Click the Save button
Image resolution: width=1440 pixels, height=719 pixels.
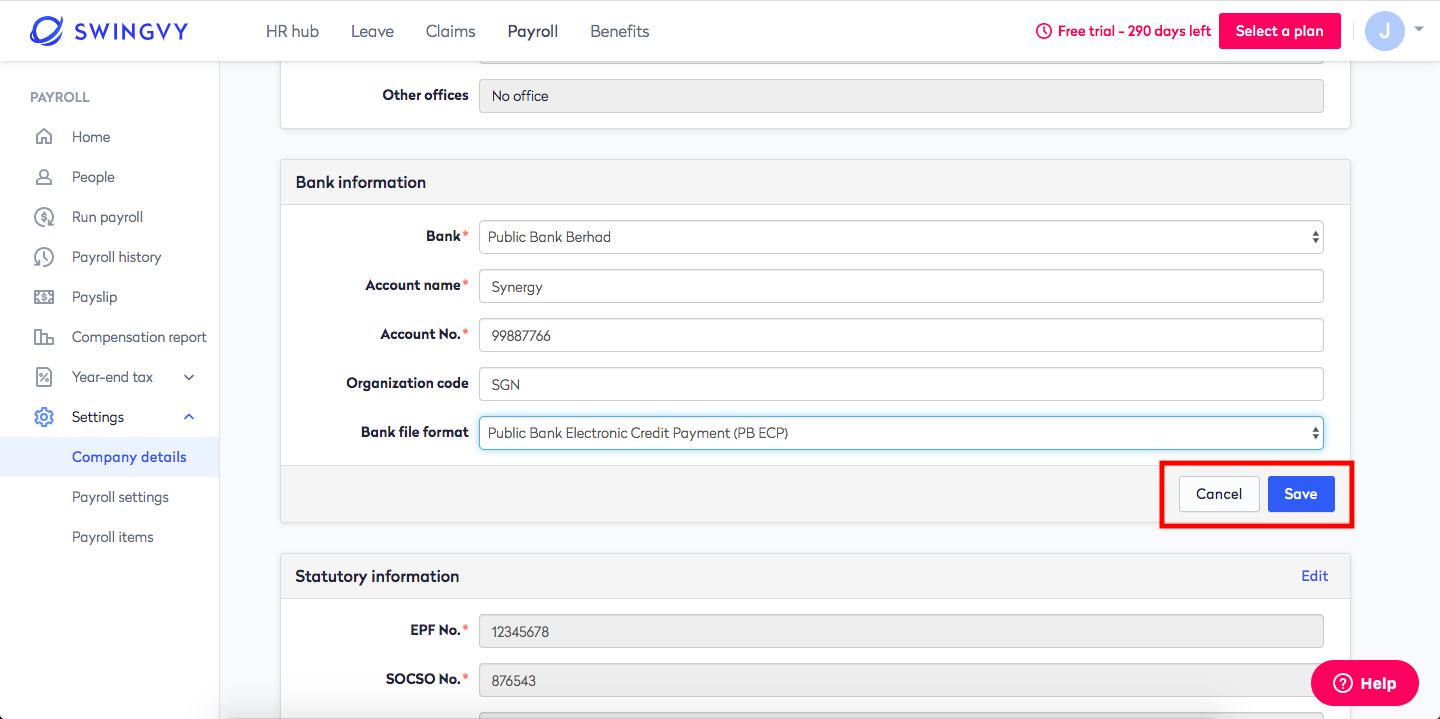tap(1301, 494)
